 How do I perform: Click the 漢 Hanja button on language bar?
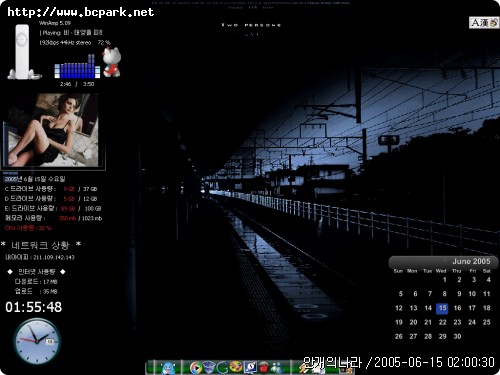click(x=484, y=23)
